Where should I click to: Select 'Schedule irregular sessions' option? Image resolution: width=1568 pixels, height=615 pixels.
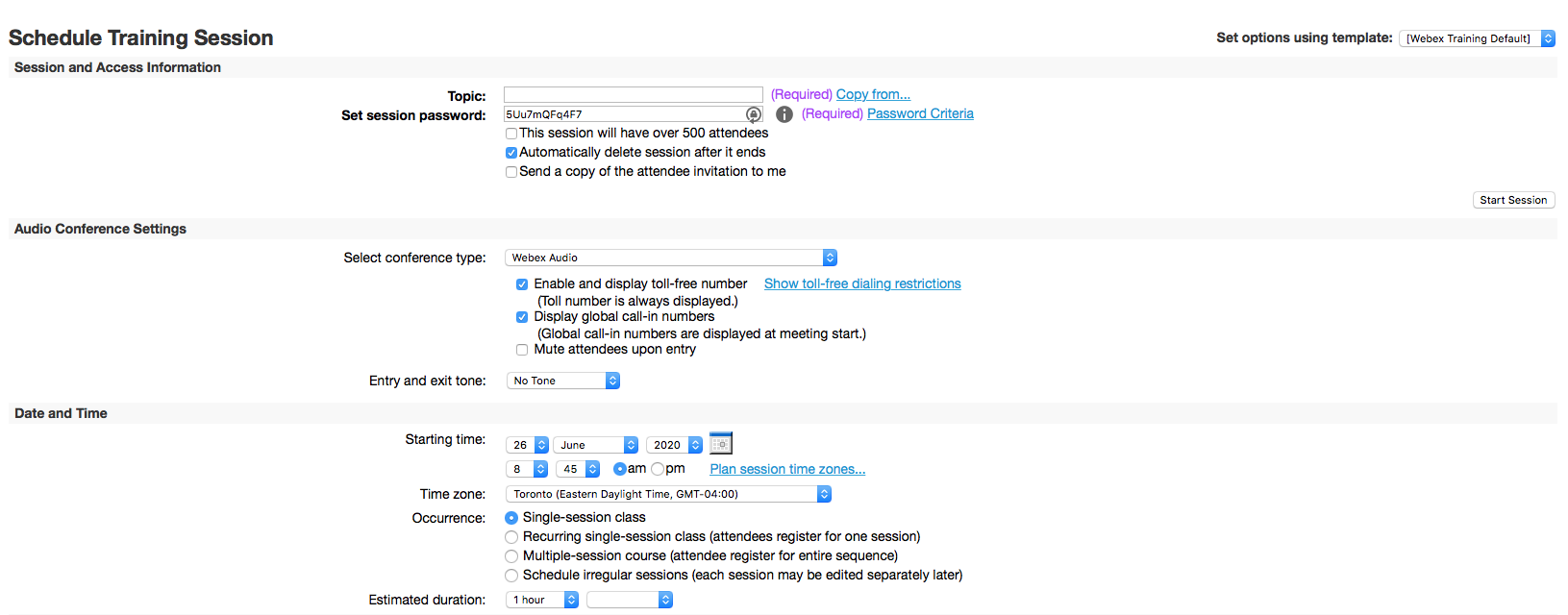(511, 576)
